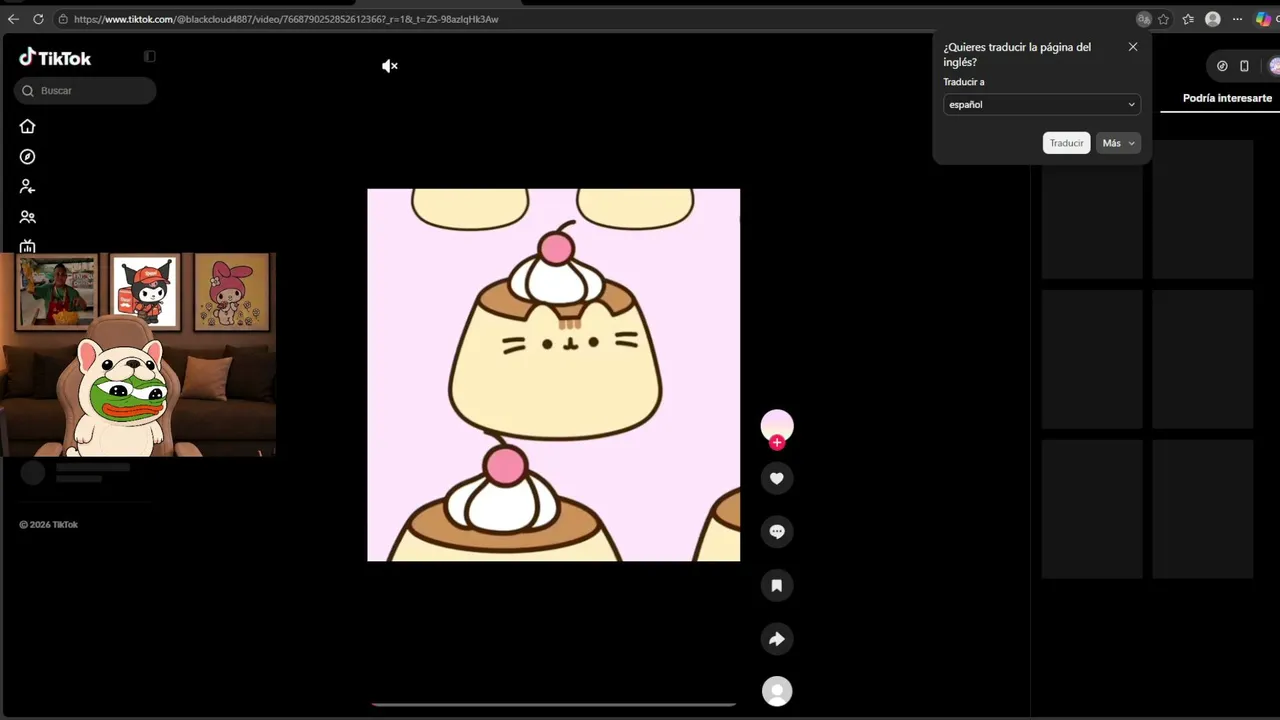Open the translate icon in the address bar

(x=1144, y=19)
